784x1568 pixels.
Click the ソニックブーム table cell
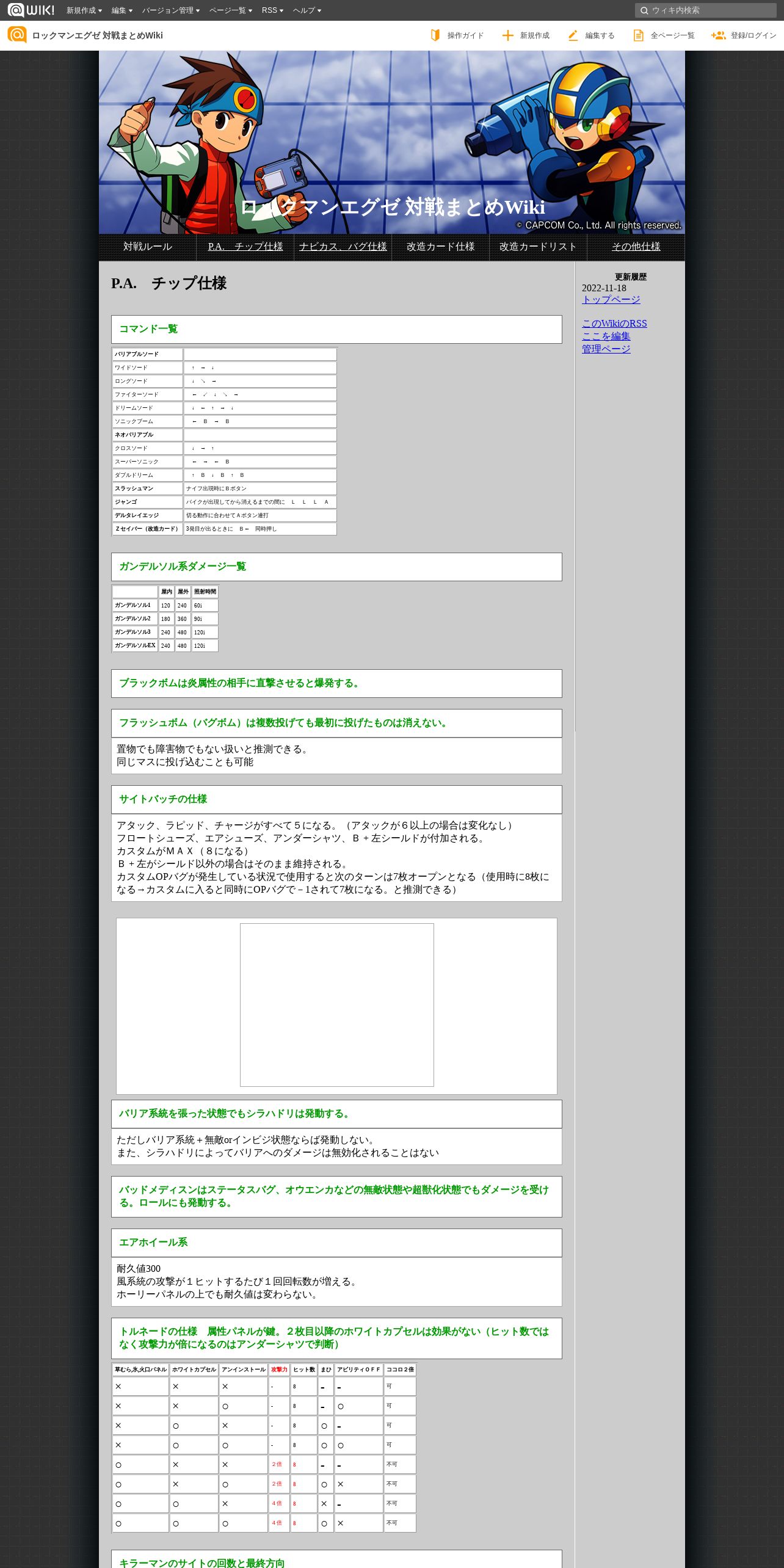[148, 421]
